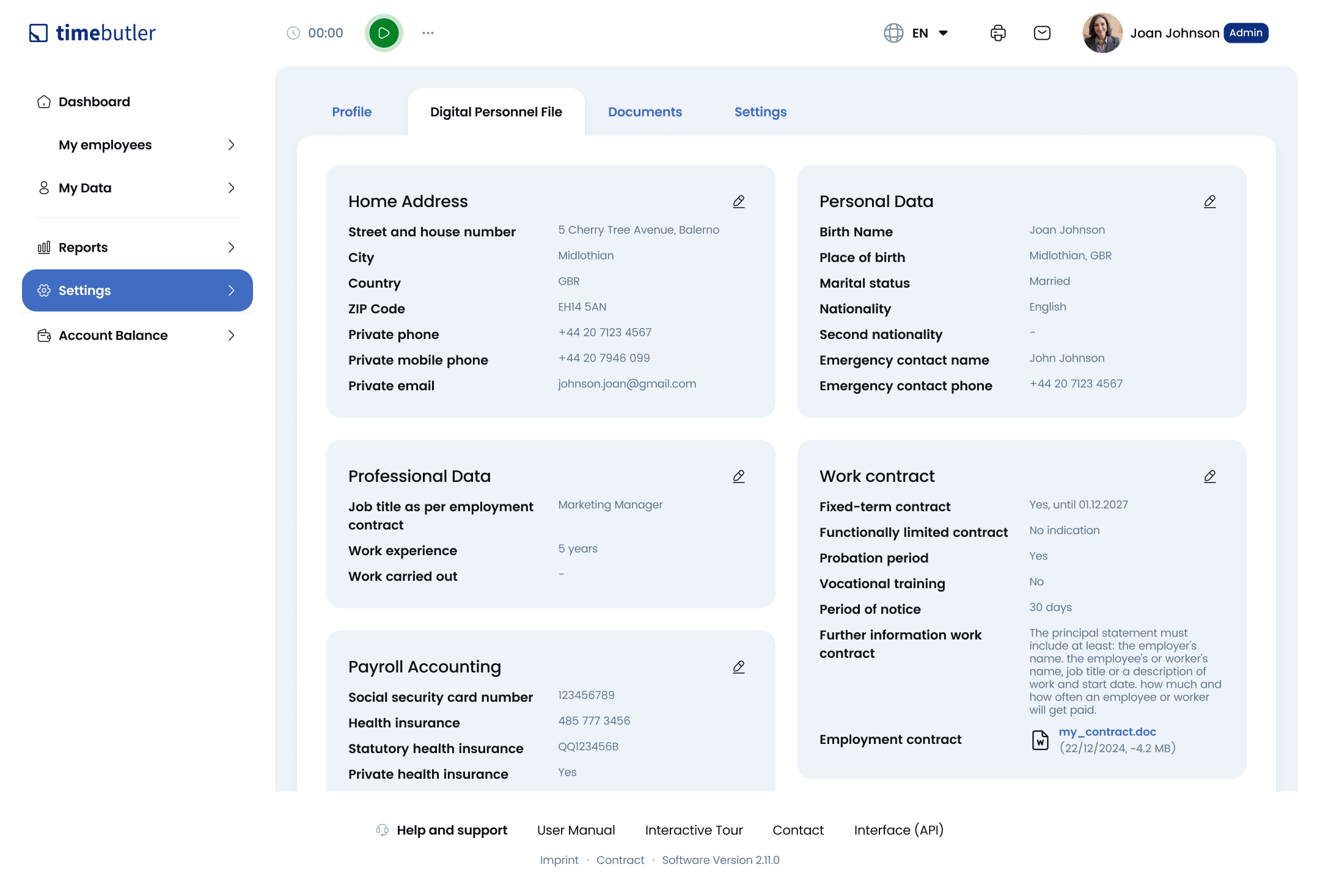Open the mail envelope icon
The height and width of the screenshot is (896, 1320).
(x=1042, y=33)
